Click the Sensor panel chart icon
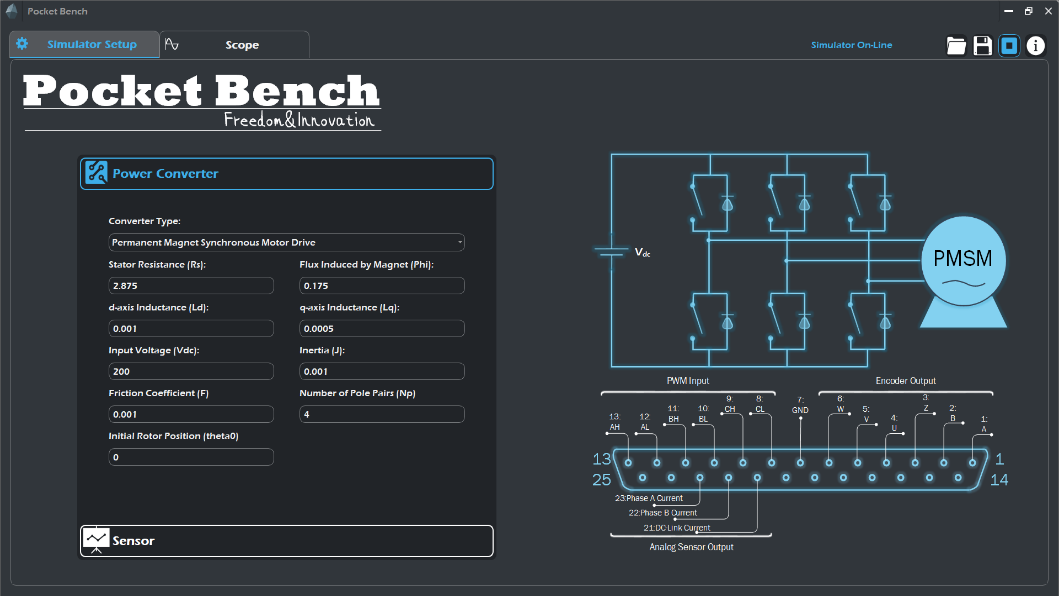The height and width of the screenshot is (596, 1059). [x=96, y=540]
